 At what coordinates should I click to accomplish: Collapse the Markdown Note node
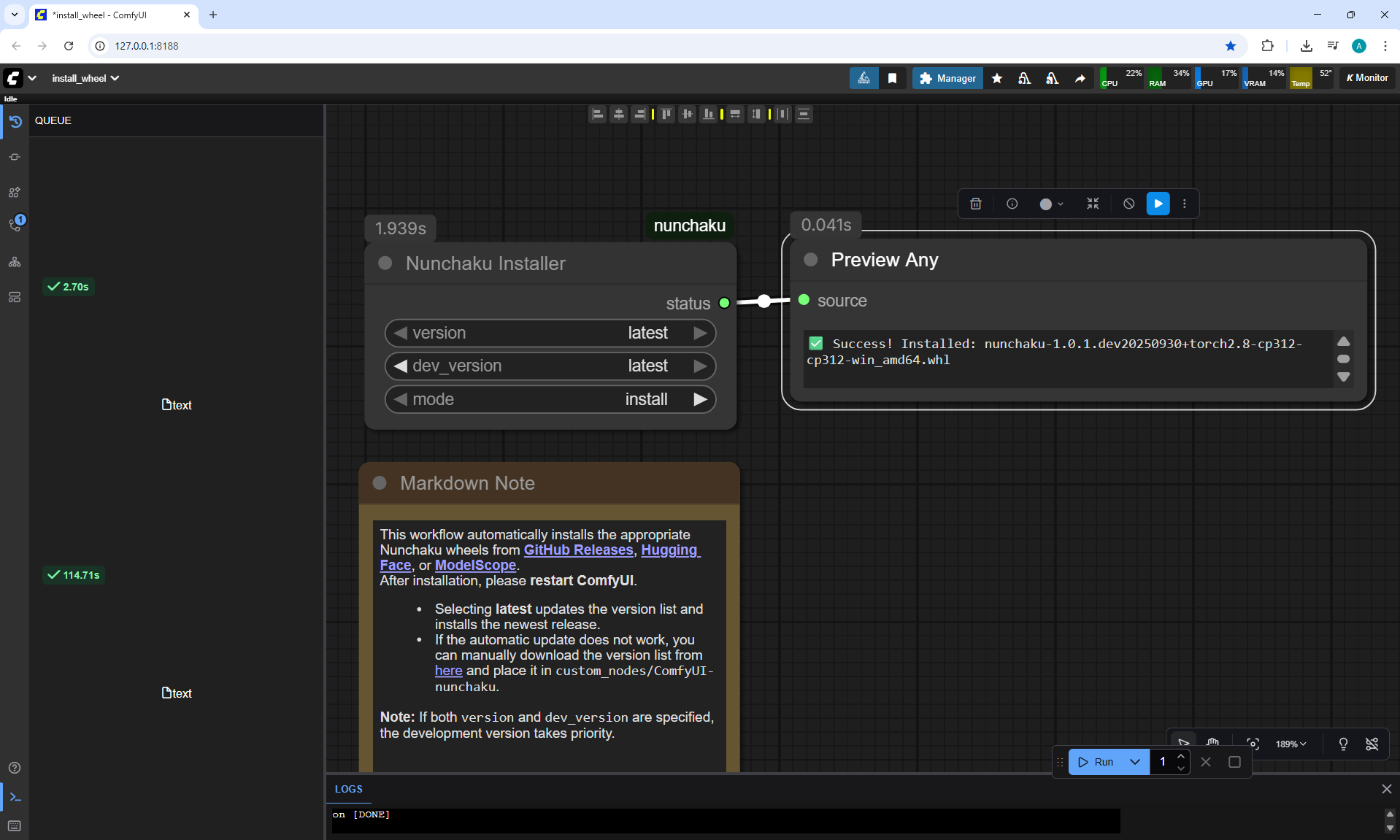pyautogui.click(x=380, y=483)
